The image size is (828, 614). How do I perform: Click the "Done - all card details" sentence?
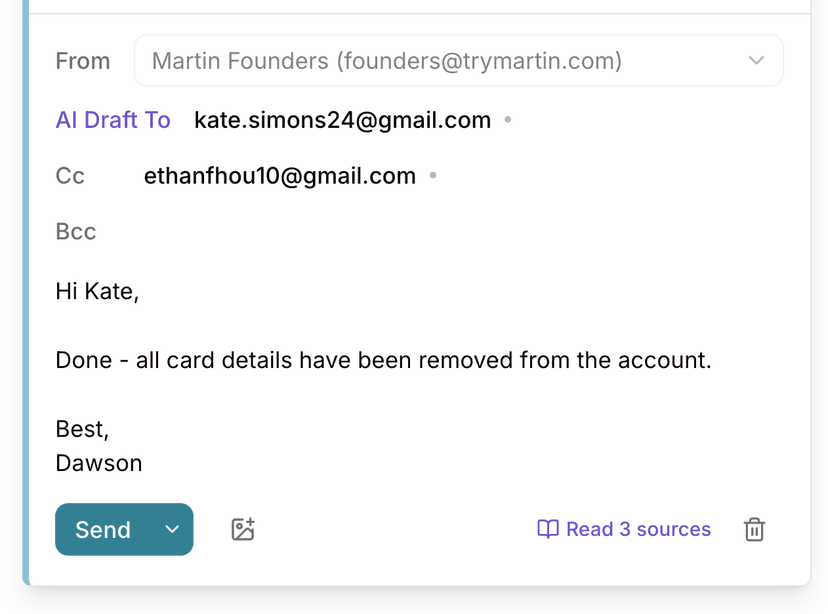click(x=383, y=360)
